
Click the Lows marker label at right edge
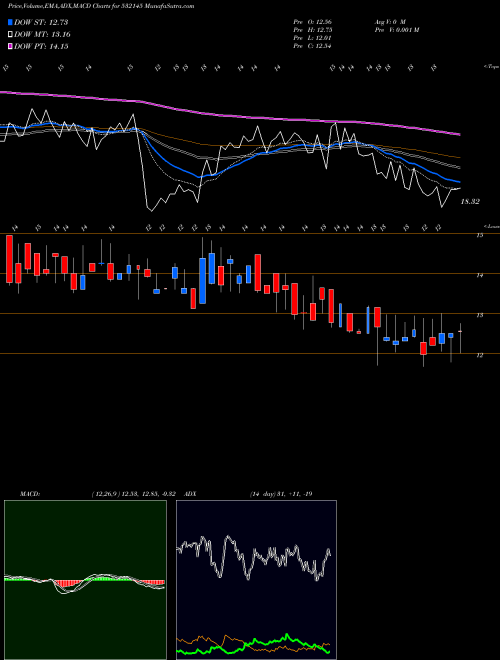pyautogui.click(x=491, y=226)
